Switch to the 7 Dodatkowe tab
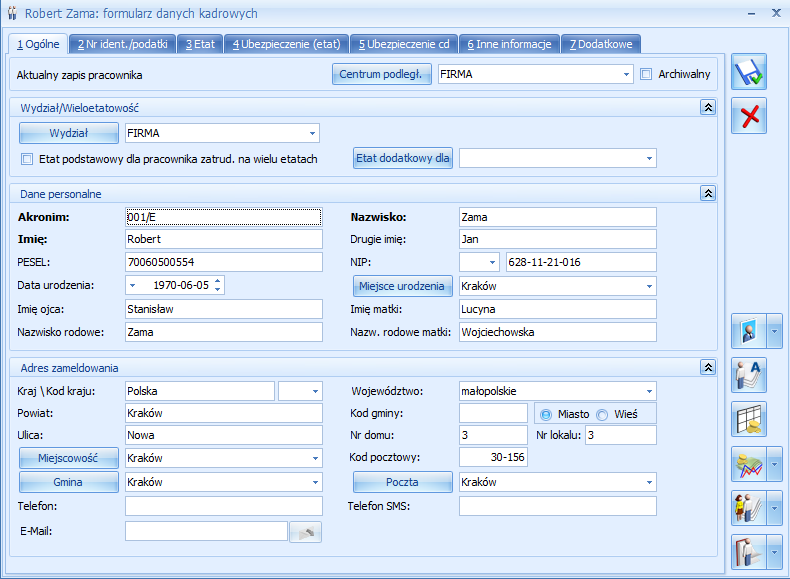The height and width of the screenshot is (579, 790). [x=601, y=44]
